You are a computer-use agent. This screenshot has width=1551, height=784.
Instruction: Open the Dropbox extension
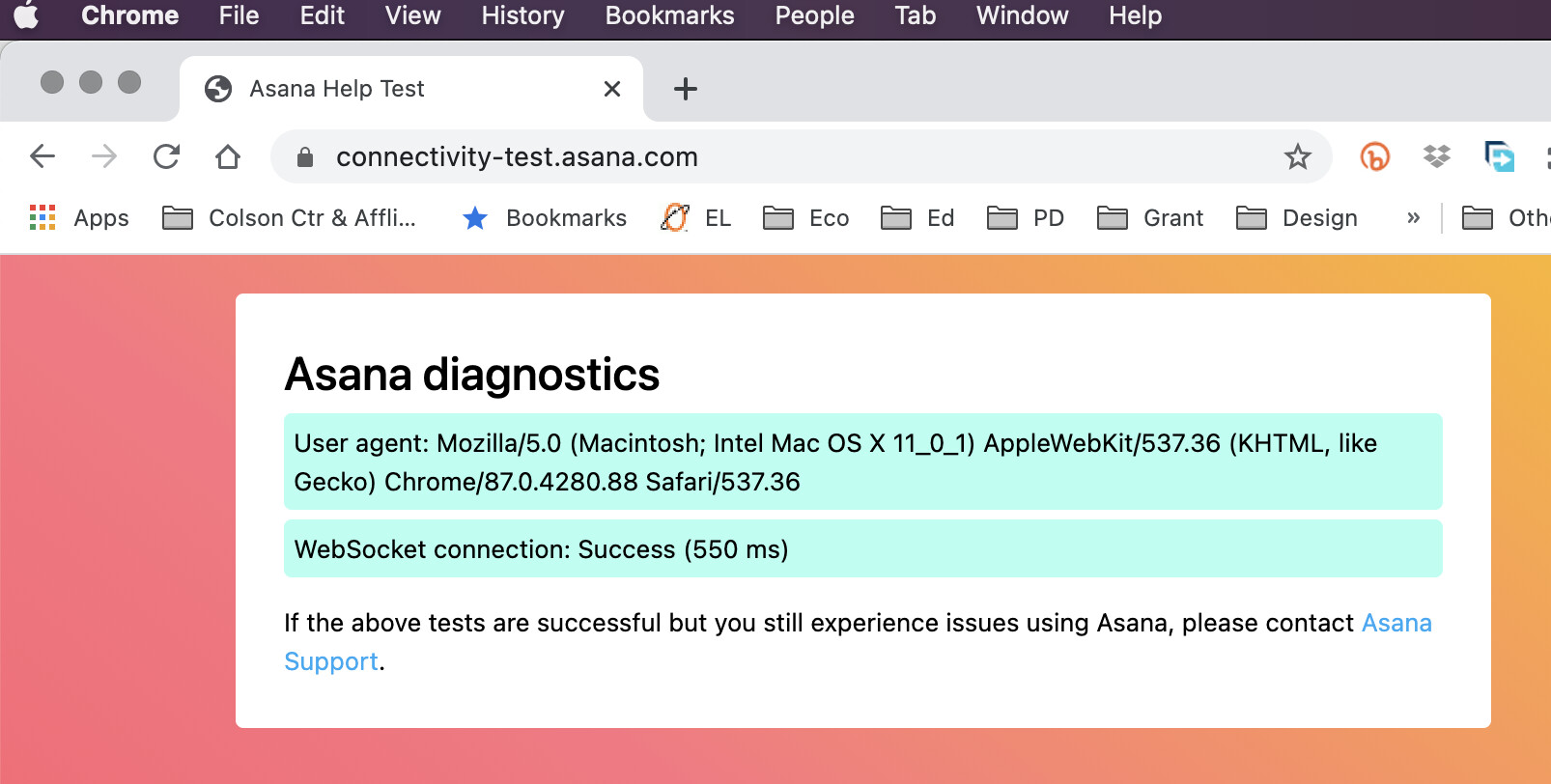click(1436, 155)
